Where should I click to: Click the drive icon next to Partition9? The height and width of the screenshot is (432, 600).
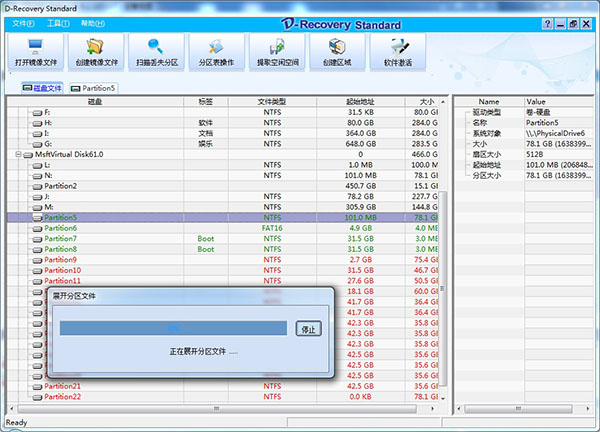[x=37, y=260]
